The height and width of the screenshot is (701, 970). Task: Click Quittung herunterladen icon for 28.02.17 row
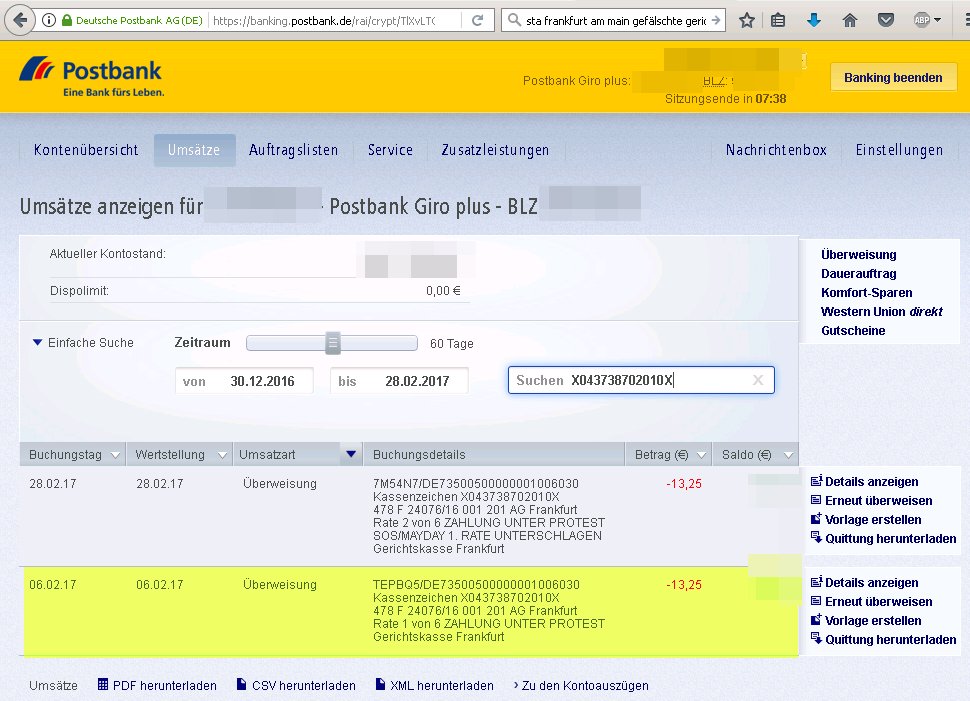coord(817,538)
